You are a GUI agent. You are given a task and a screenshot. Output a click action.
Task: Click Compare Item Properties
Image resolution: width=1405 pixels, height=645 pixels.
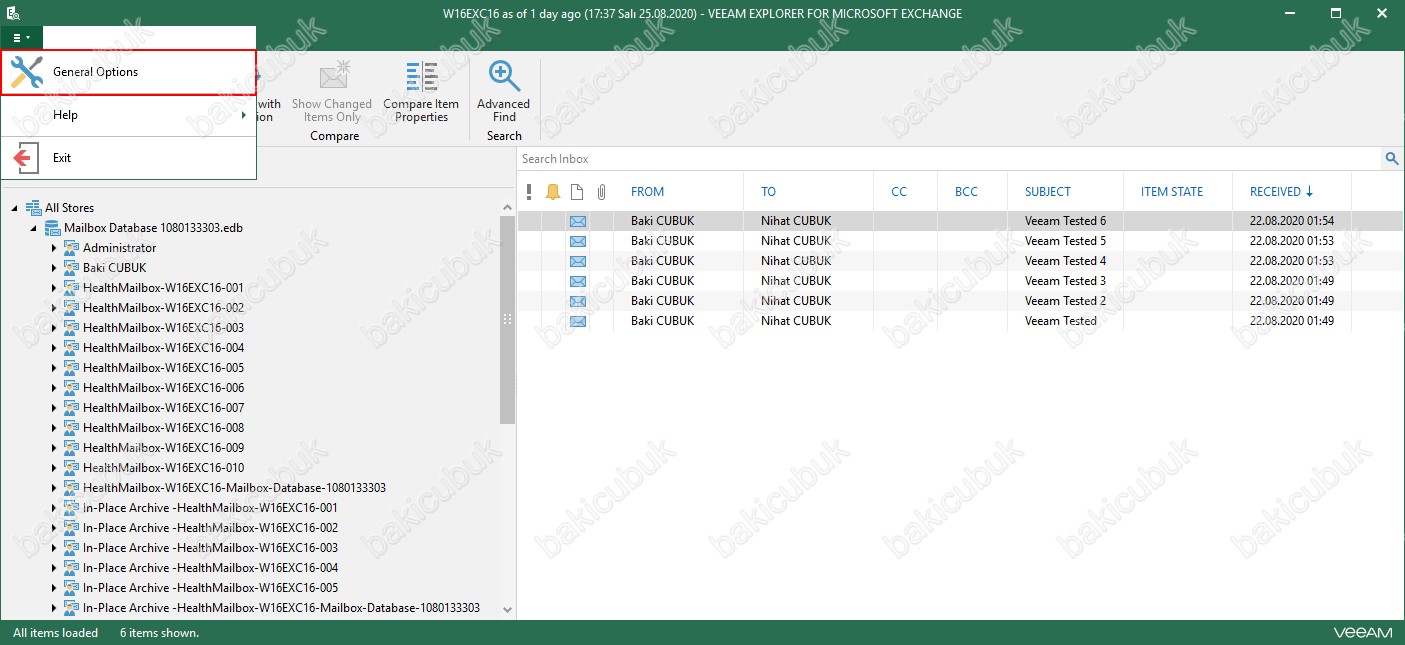point(421,92)
